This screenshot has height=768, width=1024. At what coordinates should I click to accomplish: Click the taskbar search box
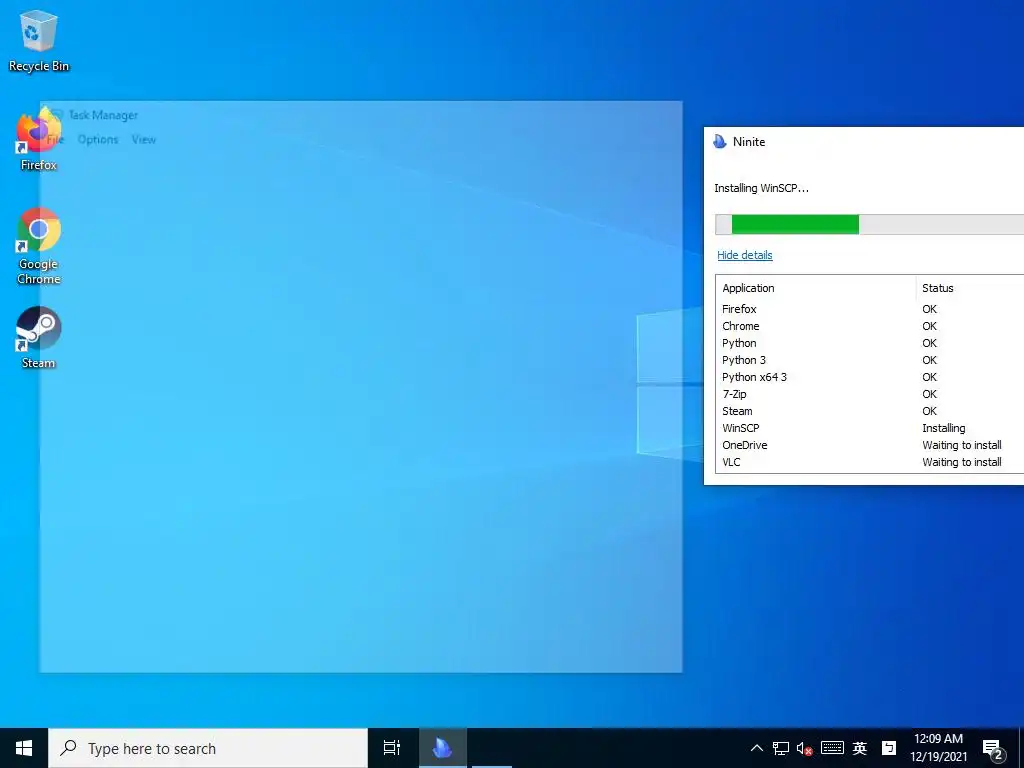coord(208,748)
